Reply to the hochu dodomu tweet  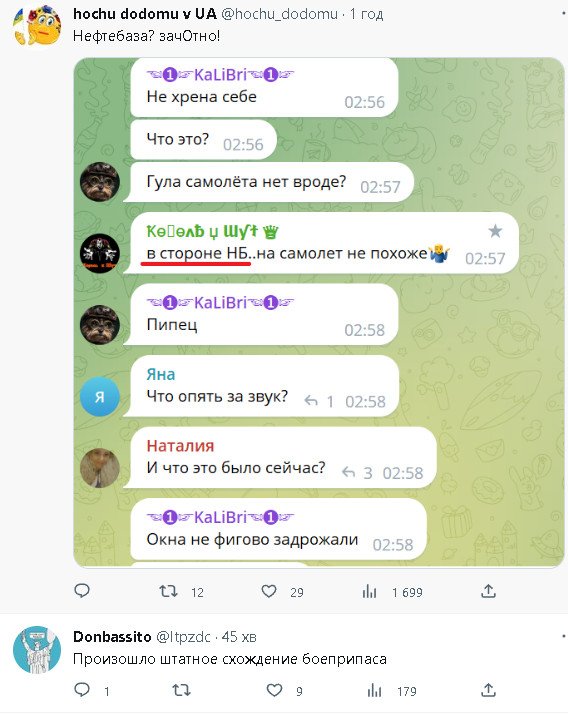click(x=82, y=591)
